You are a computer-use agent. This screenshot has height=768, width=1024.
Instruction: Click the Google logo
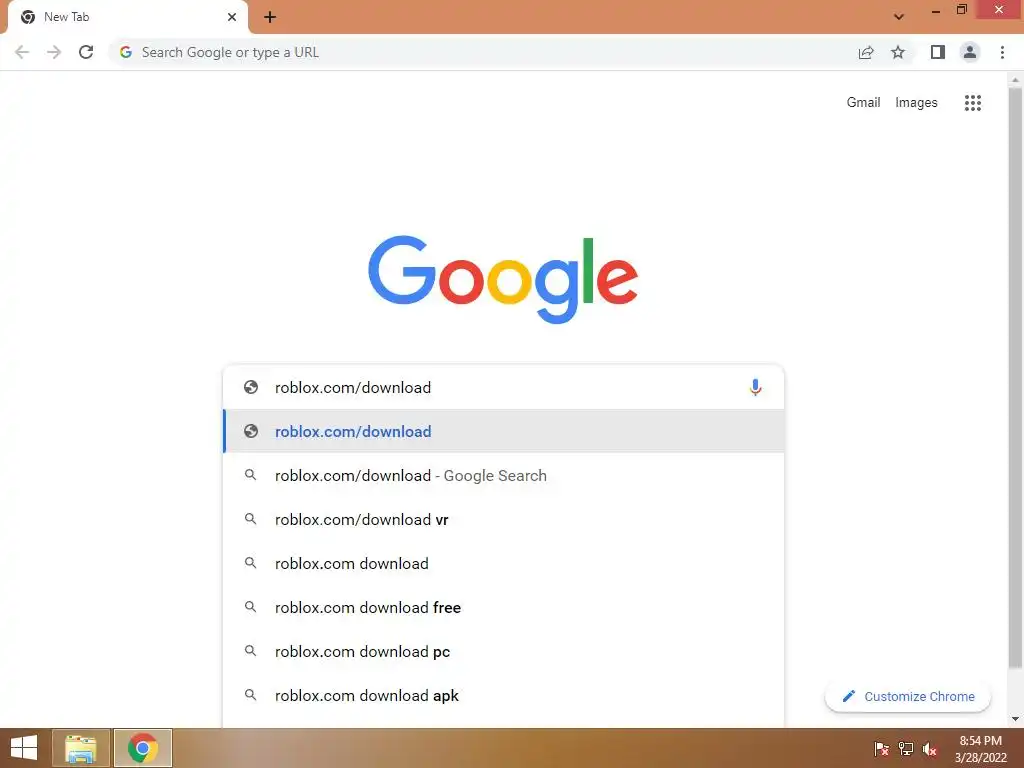(503, 279)
